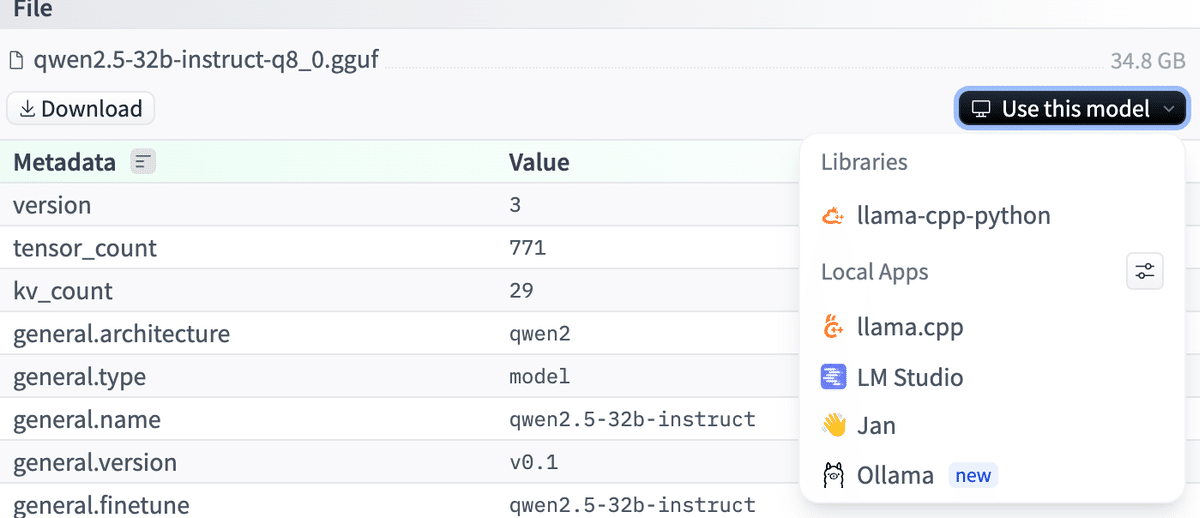Click the Ollama llama icon
Image resolution: width=1200 pixels, height=518 pixels.
tap(833, 476)
